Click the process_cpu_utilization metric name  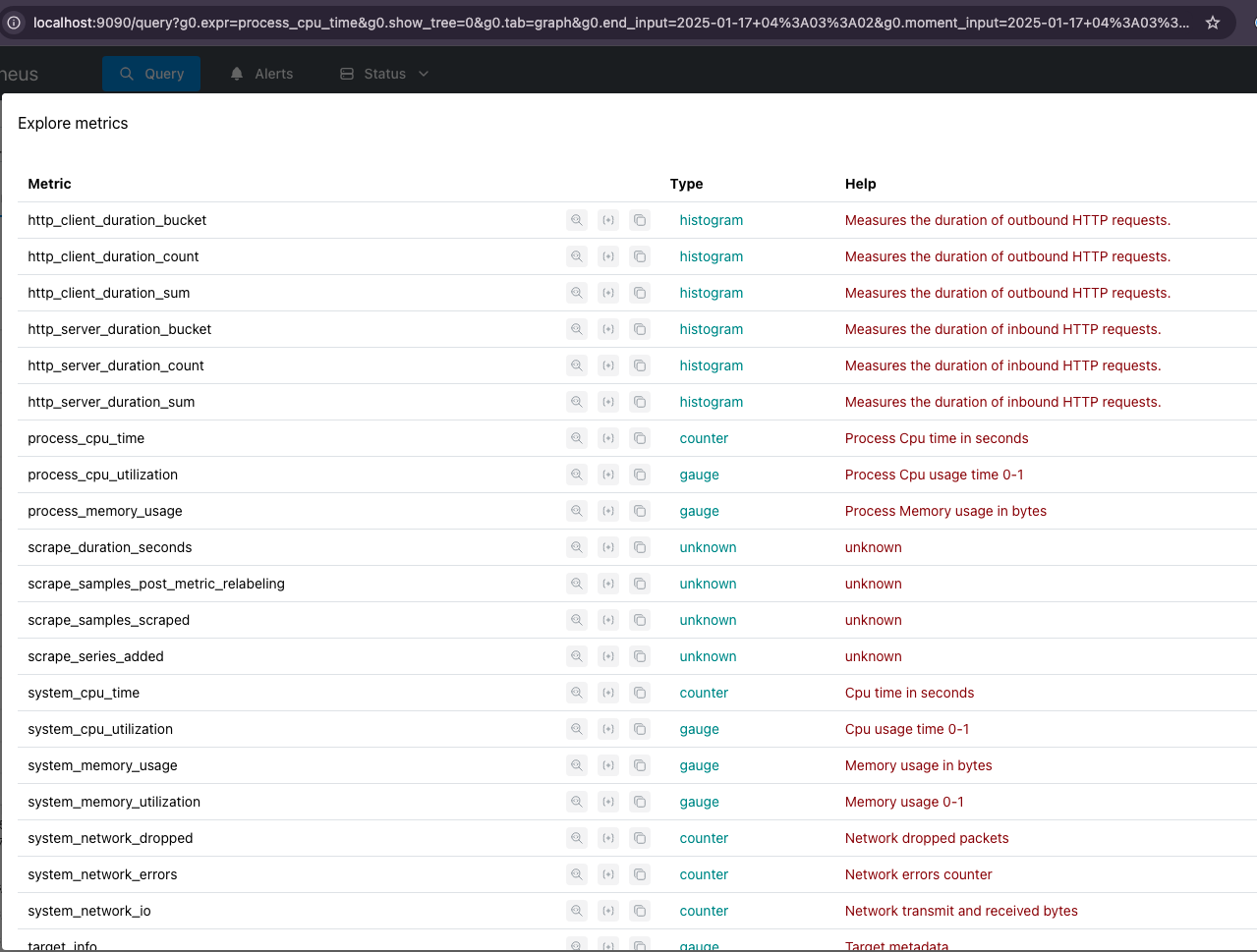[103, 475]
